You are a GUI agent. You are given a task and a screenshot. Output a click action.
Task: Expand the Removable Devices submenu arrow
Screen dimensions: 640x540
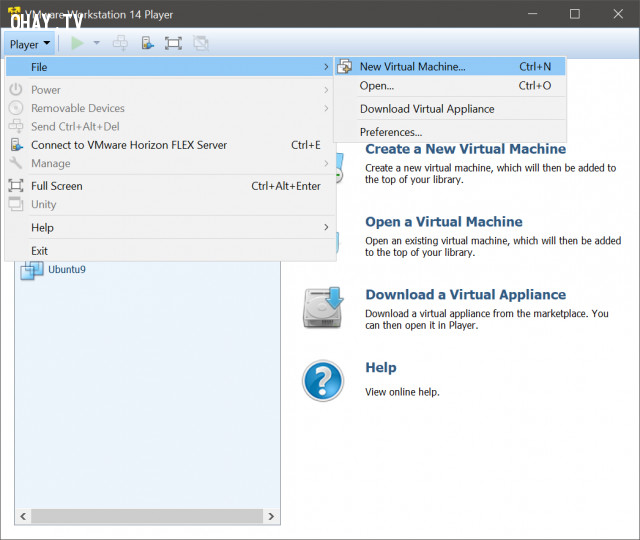tap(326, 108)
